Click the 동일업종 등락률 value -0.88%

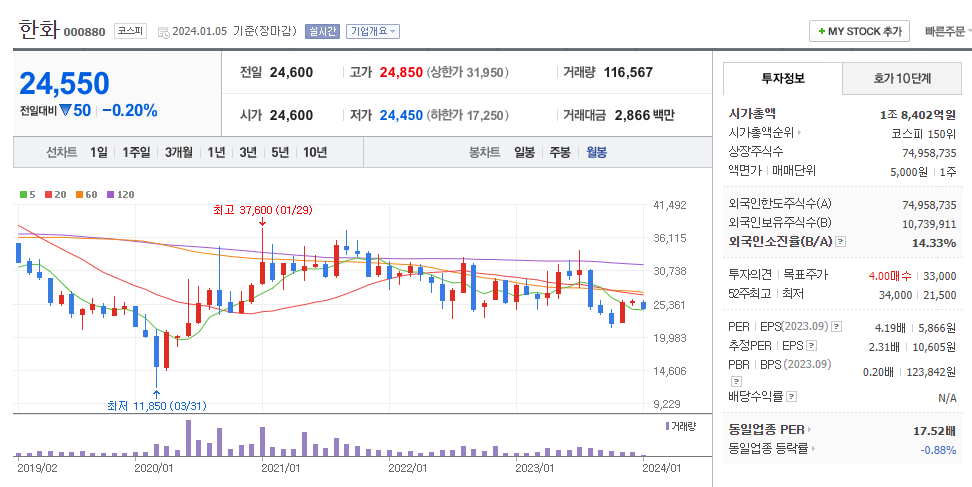939,450
